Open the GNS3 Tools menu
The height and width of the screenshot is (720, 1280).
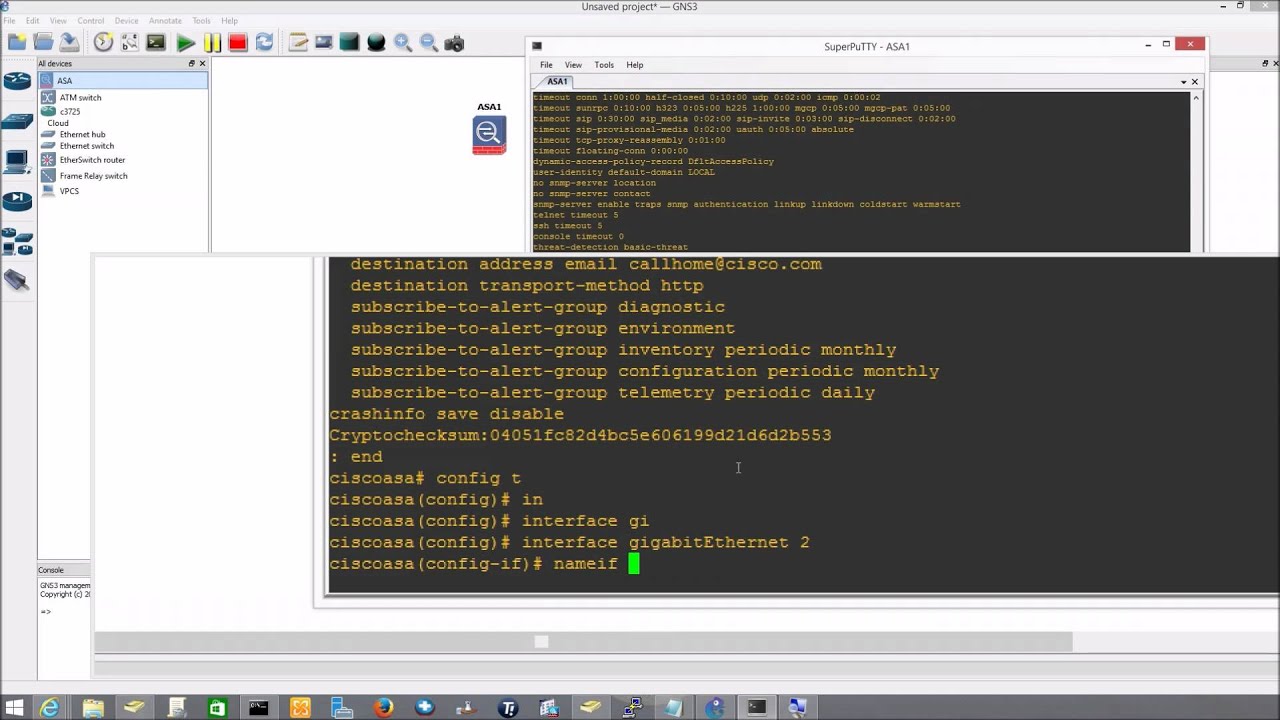(x=201, y=20)
